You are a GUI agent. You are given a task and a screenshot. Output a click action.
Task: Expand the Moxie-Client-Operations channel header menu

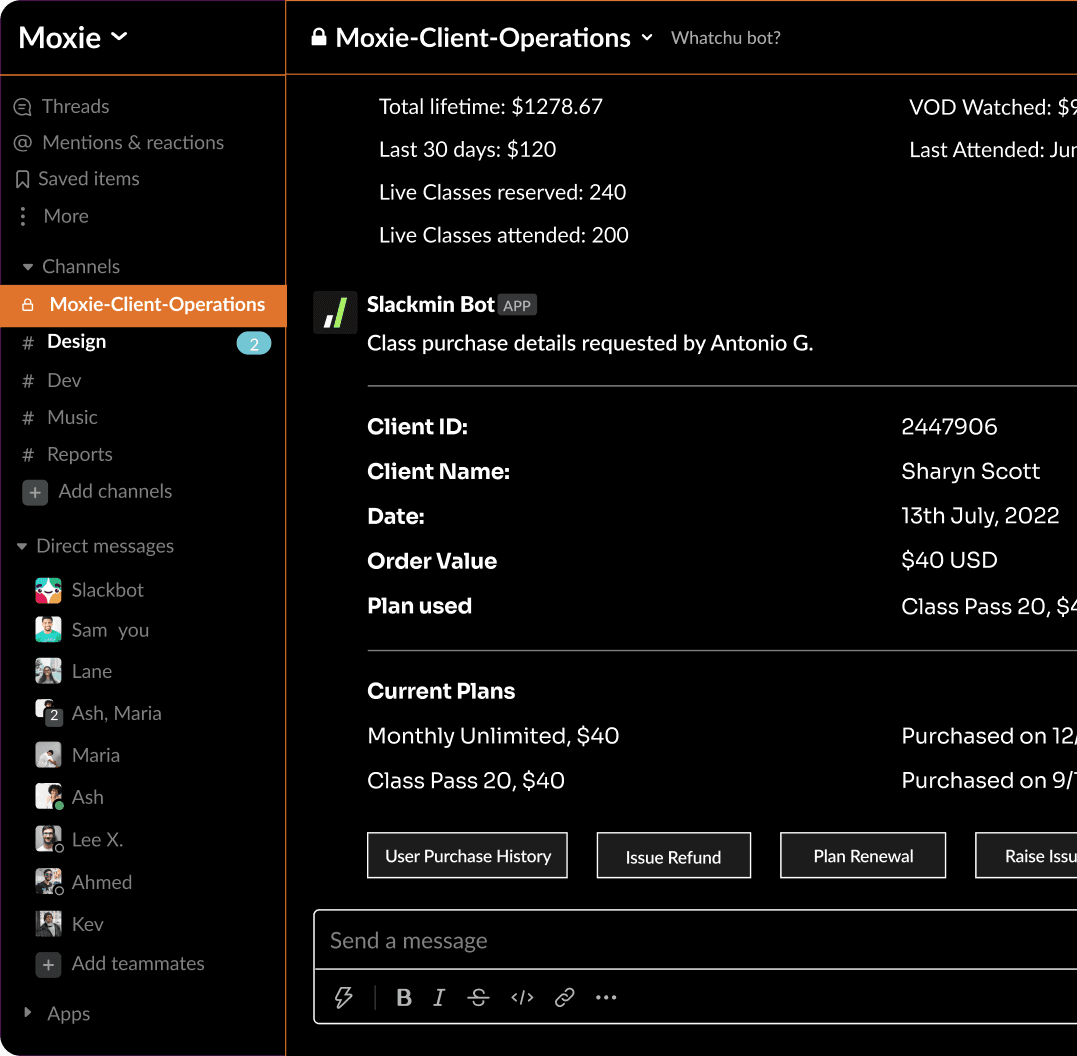coord(647,38)
